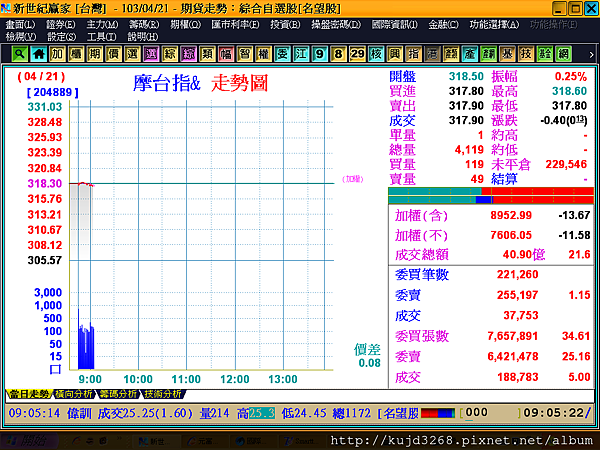Open the 投資(B) menu
Image resolution: width=600 pixels, height=450 pixels.
pyautogui.click(x=285, y=24)
